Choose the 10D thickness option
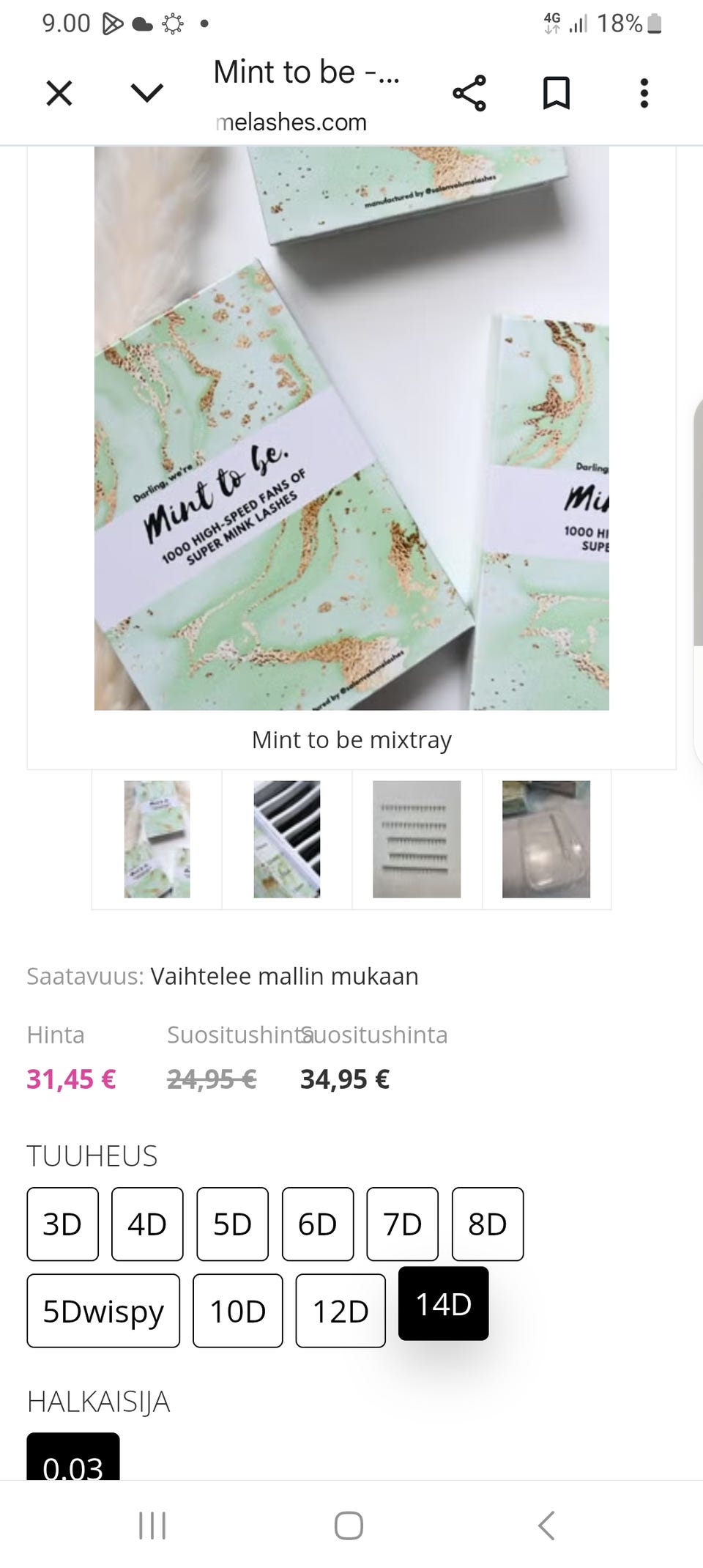Viewport: 703px width, 1568px height. point(238,1311)
